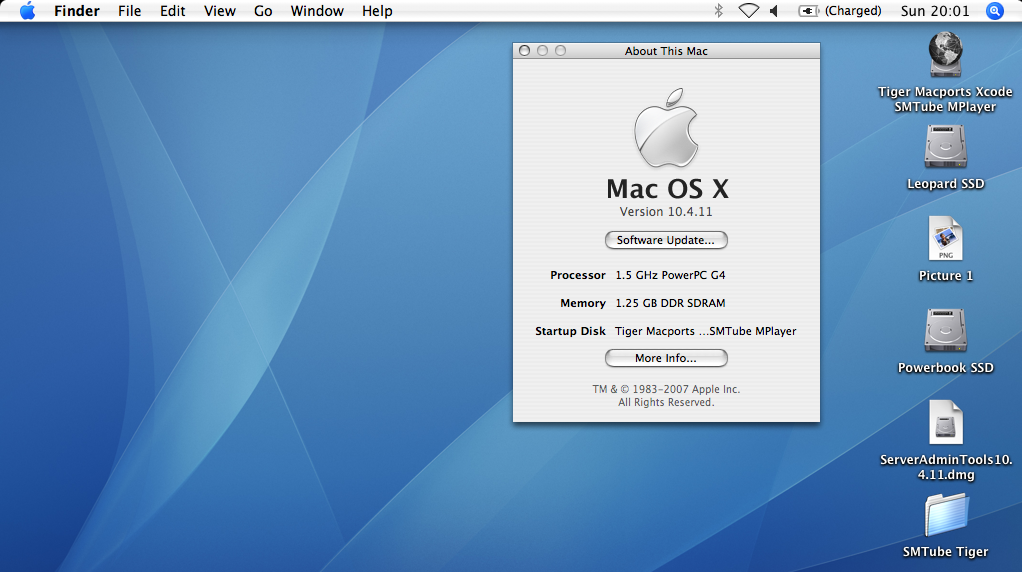1022x572 pixels.
Task: Select the ServerAdminTools10.4.11.dmg file
Action: 945,422
